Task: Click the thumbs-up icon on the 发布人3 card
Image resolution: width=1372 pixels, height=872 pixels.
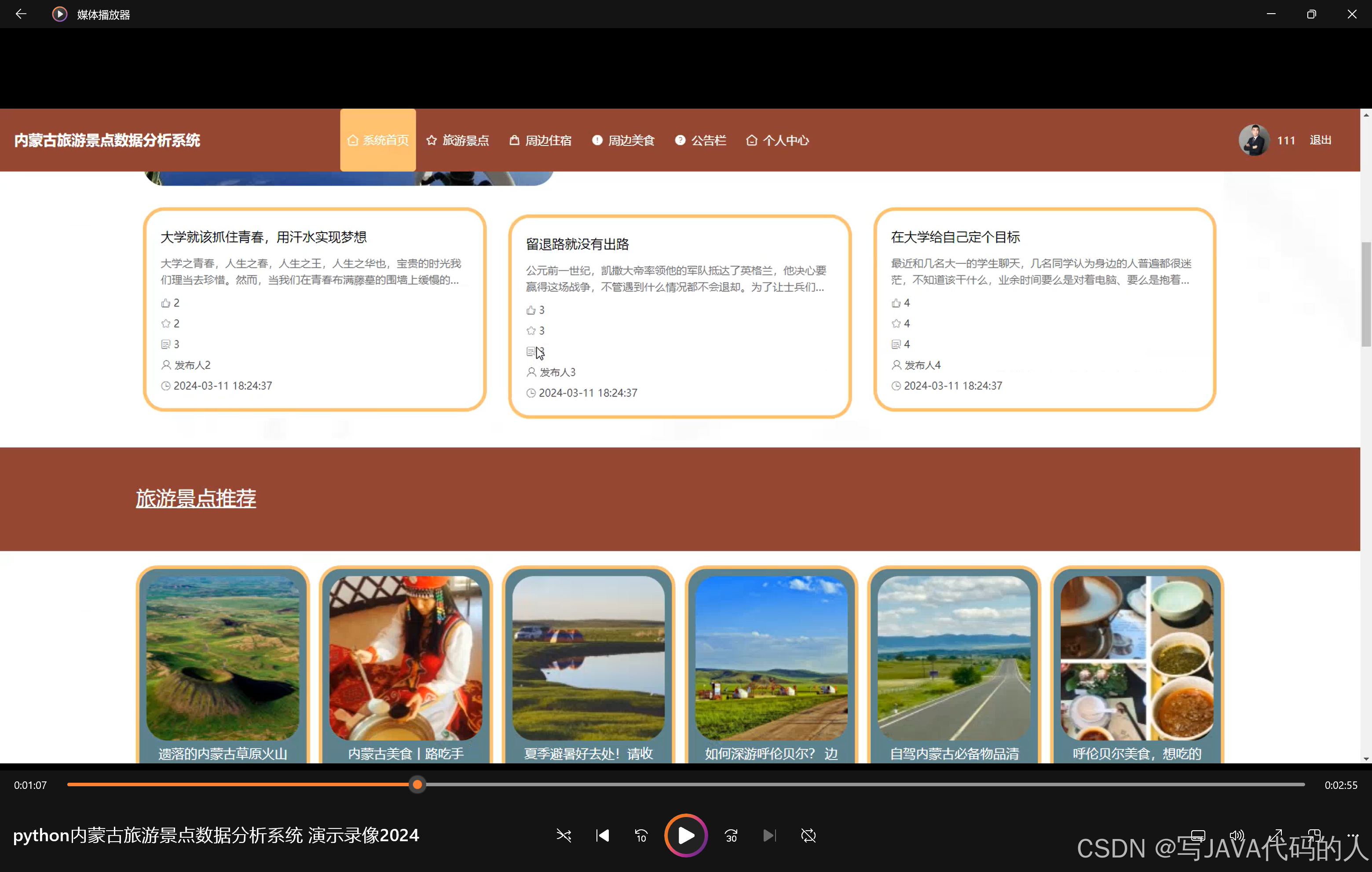Action: [x=531, y=310]
